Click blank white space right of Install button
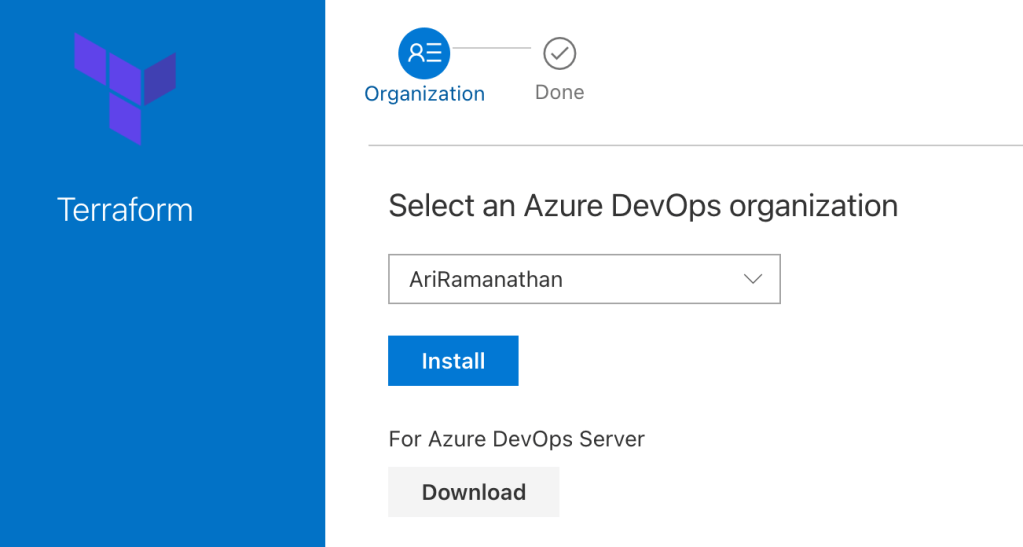The image size is (1023, 547). (750, 361)
